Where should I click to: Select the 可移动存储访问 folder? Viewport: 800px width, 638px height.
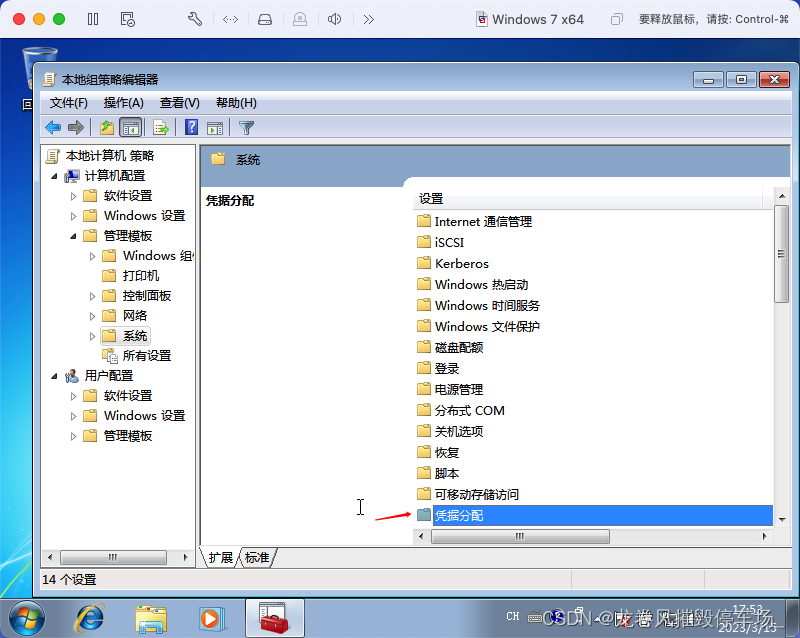tap(477, 494)
